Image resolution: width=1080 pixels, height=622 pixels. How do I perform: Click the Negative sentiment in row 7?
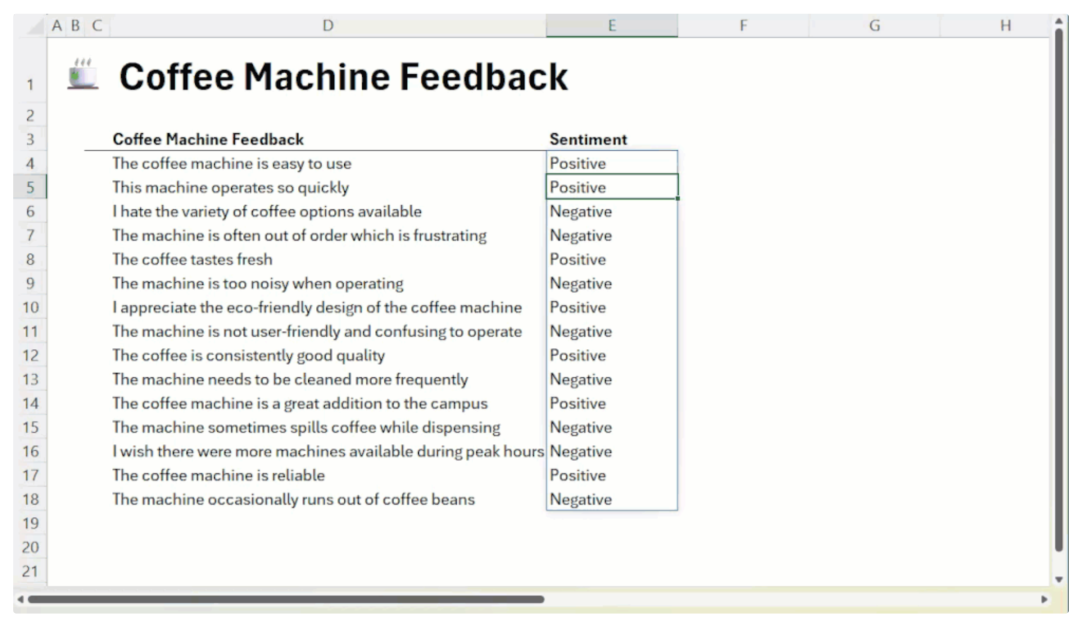pos(612,236)
